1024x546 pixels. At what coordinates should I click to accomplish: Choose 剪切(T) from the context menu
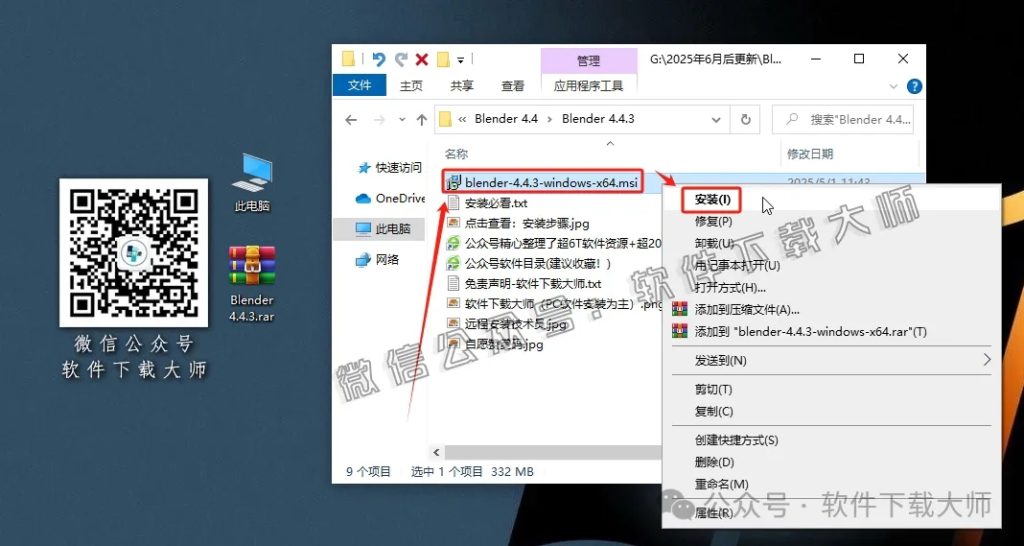pyautogui.click(x=713, y=390)
